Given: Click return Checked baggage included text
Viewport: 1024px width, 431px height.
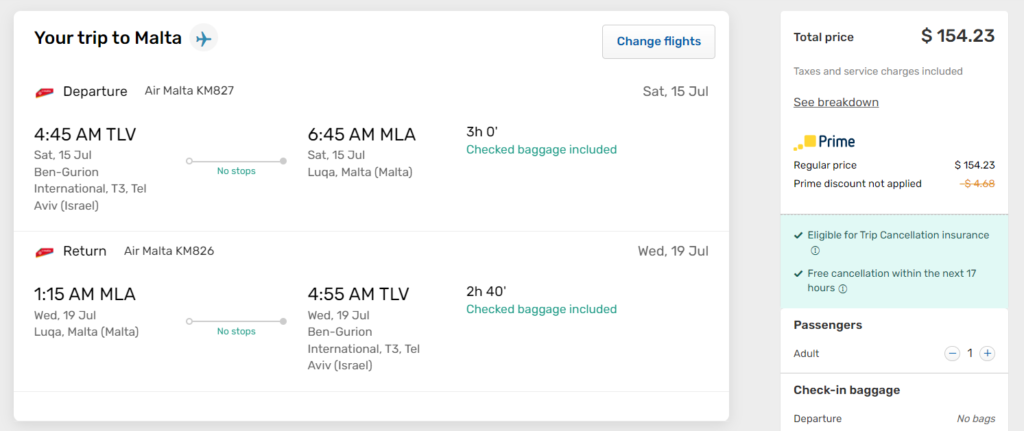Looking at the screenshot, I should pyautogui.click(x=541, y=309).
